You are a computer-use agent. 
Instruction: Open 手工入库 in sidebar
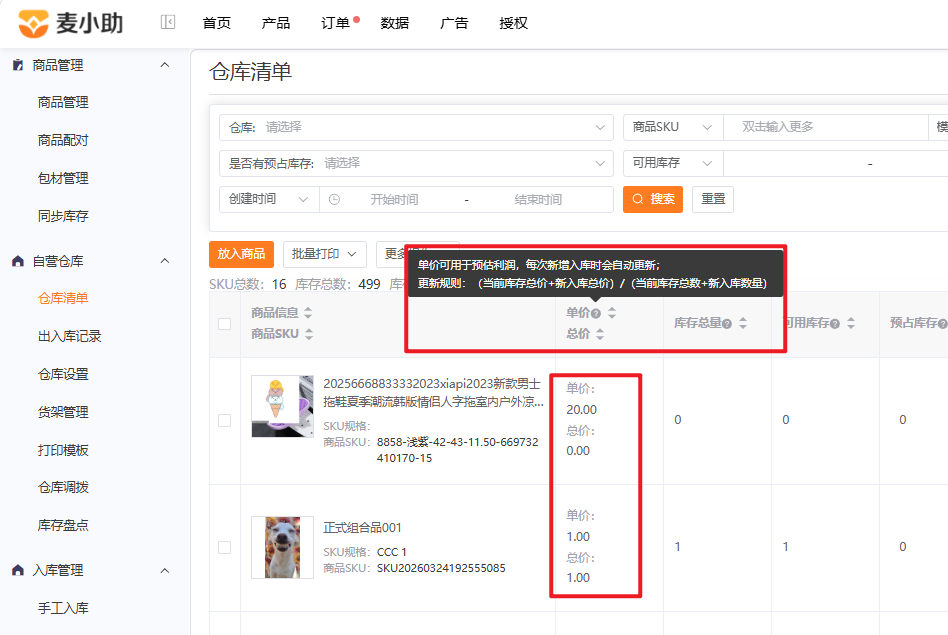click(x=63, y=608)
